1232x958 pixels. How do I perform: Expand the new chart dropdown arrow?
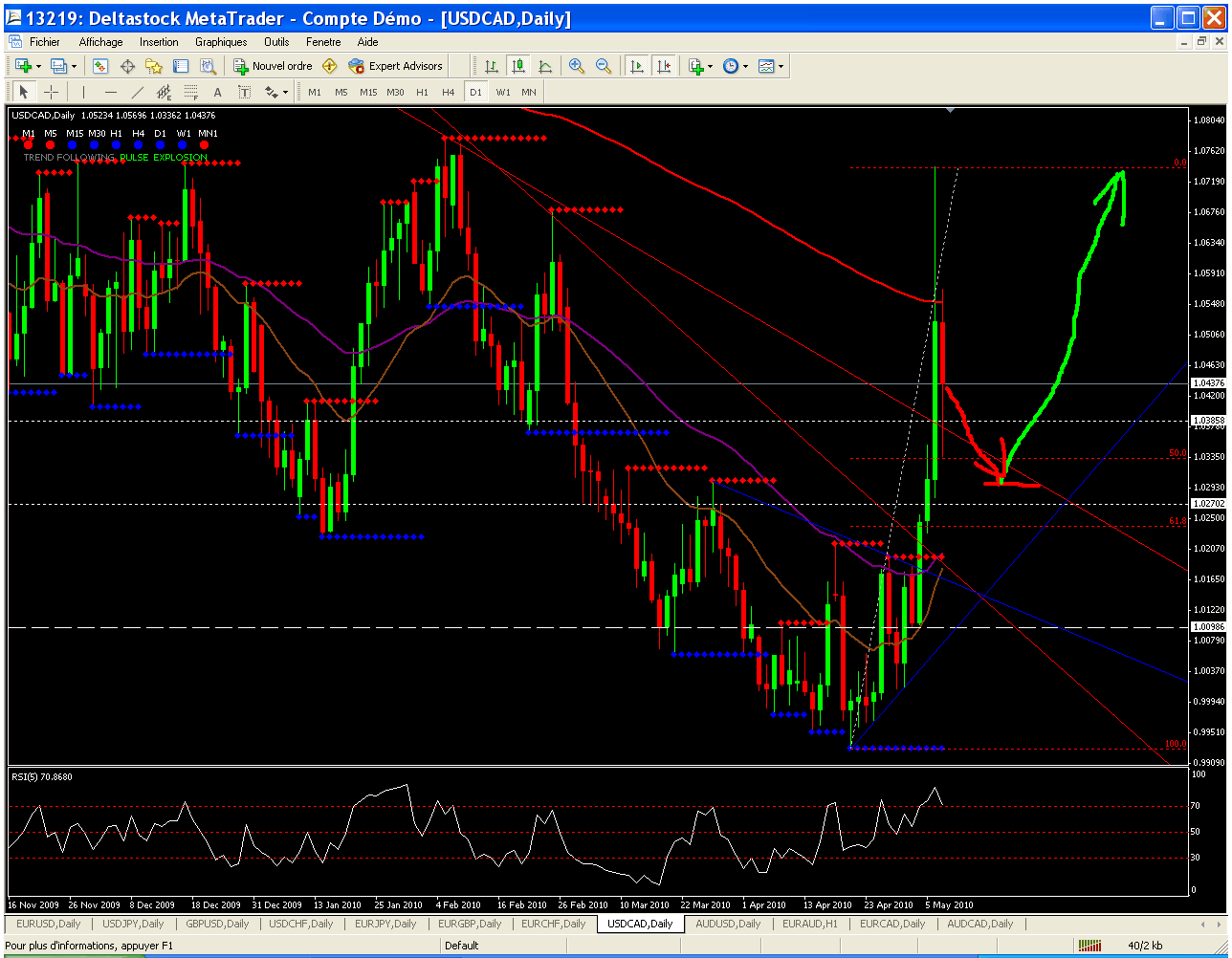click(38, 66)
